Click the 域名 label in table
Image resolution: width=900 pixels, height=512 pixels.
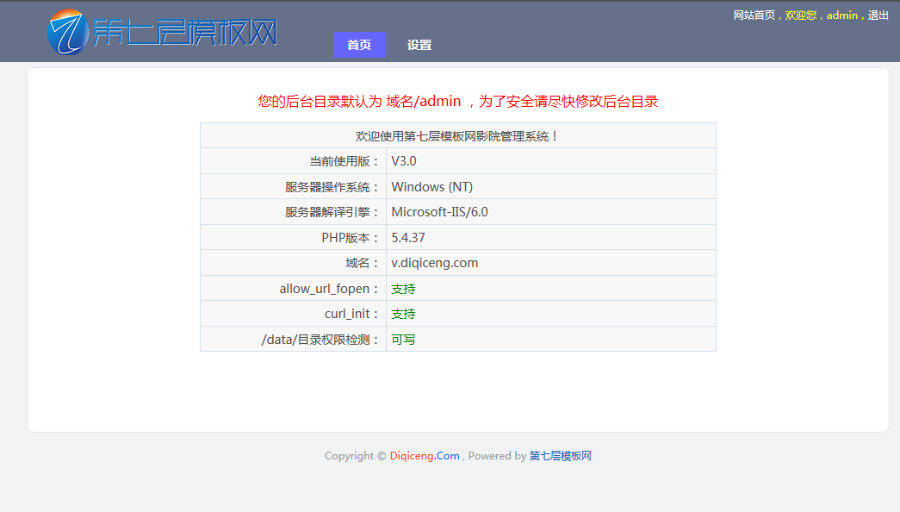point(362,263)
